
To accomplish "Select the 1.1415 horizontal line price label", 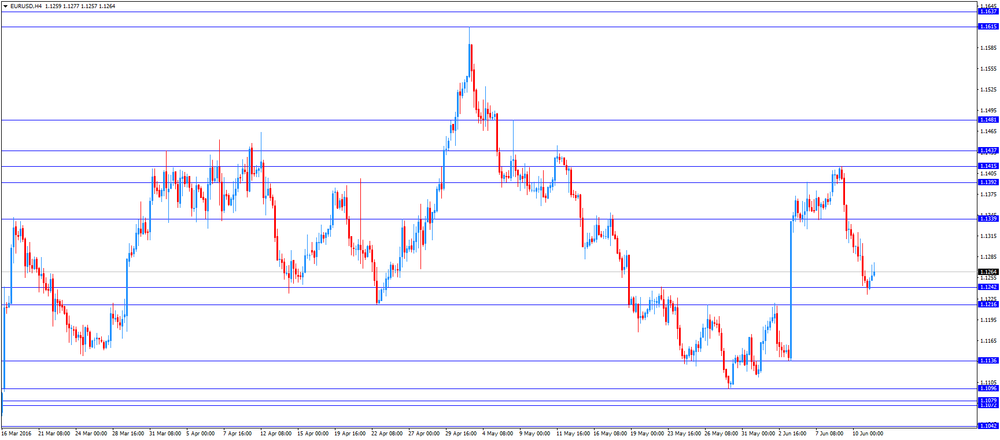I will pos(988,166).
